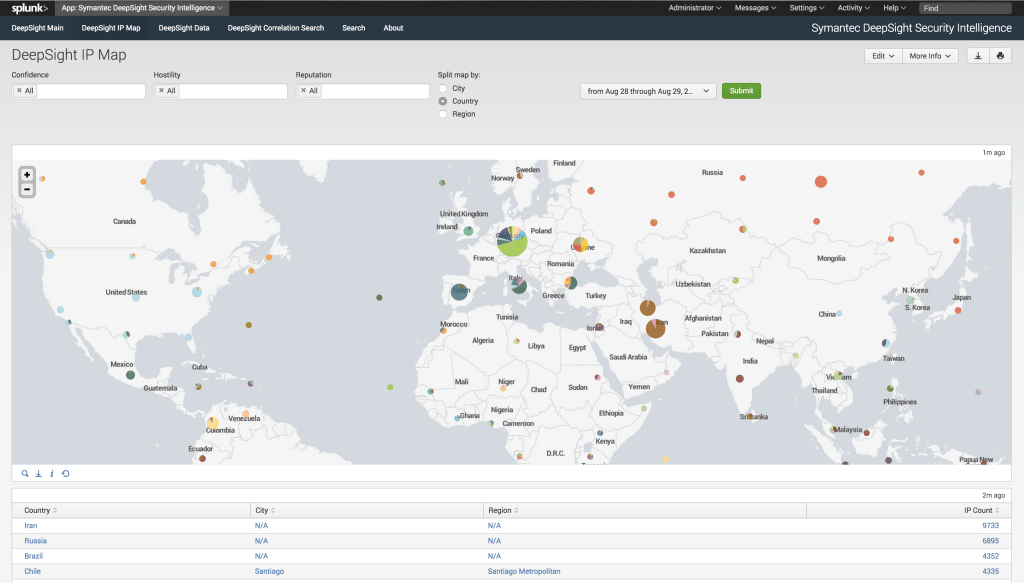Click the export download icon at top right
Viewport: 1024px width, 583px height.
pos(978,56)
